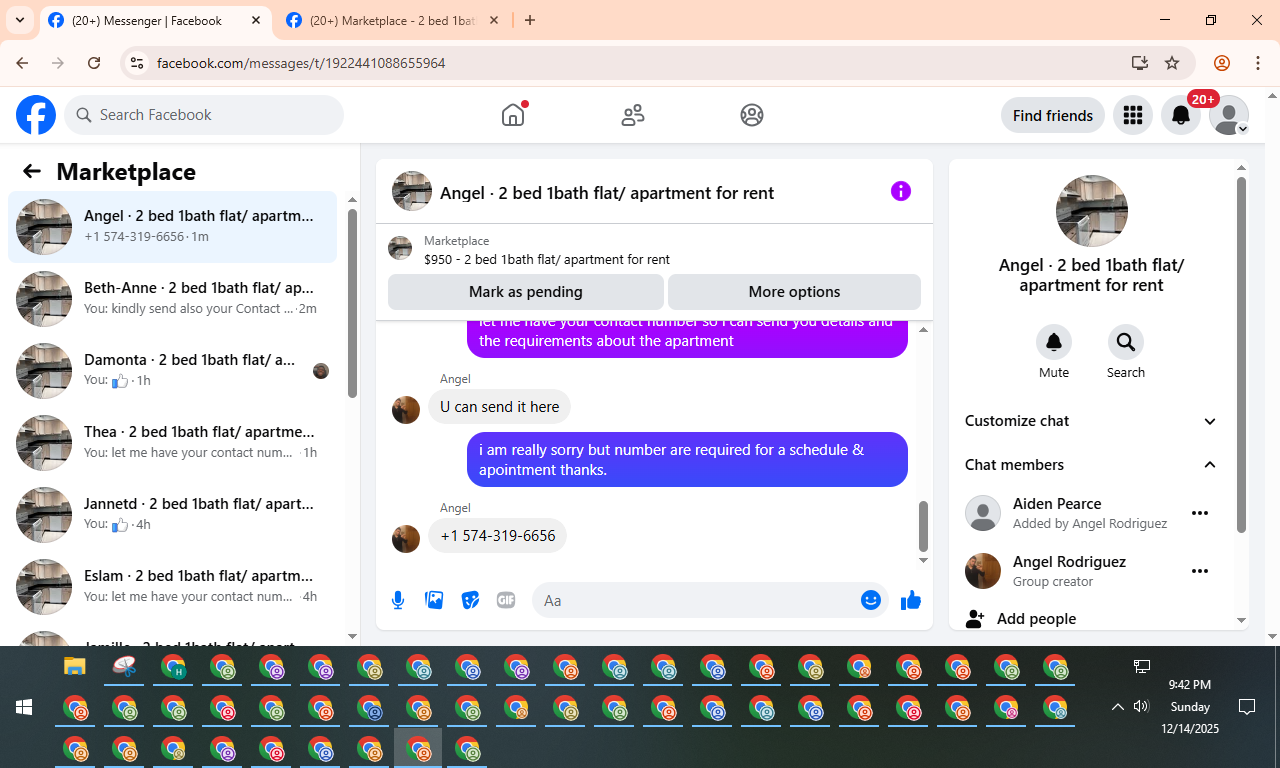Attach a file using the photo icon
This screenshot has height=768, width=1280.
[x=434, y=600]
